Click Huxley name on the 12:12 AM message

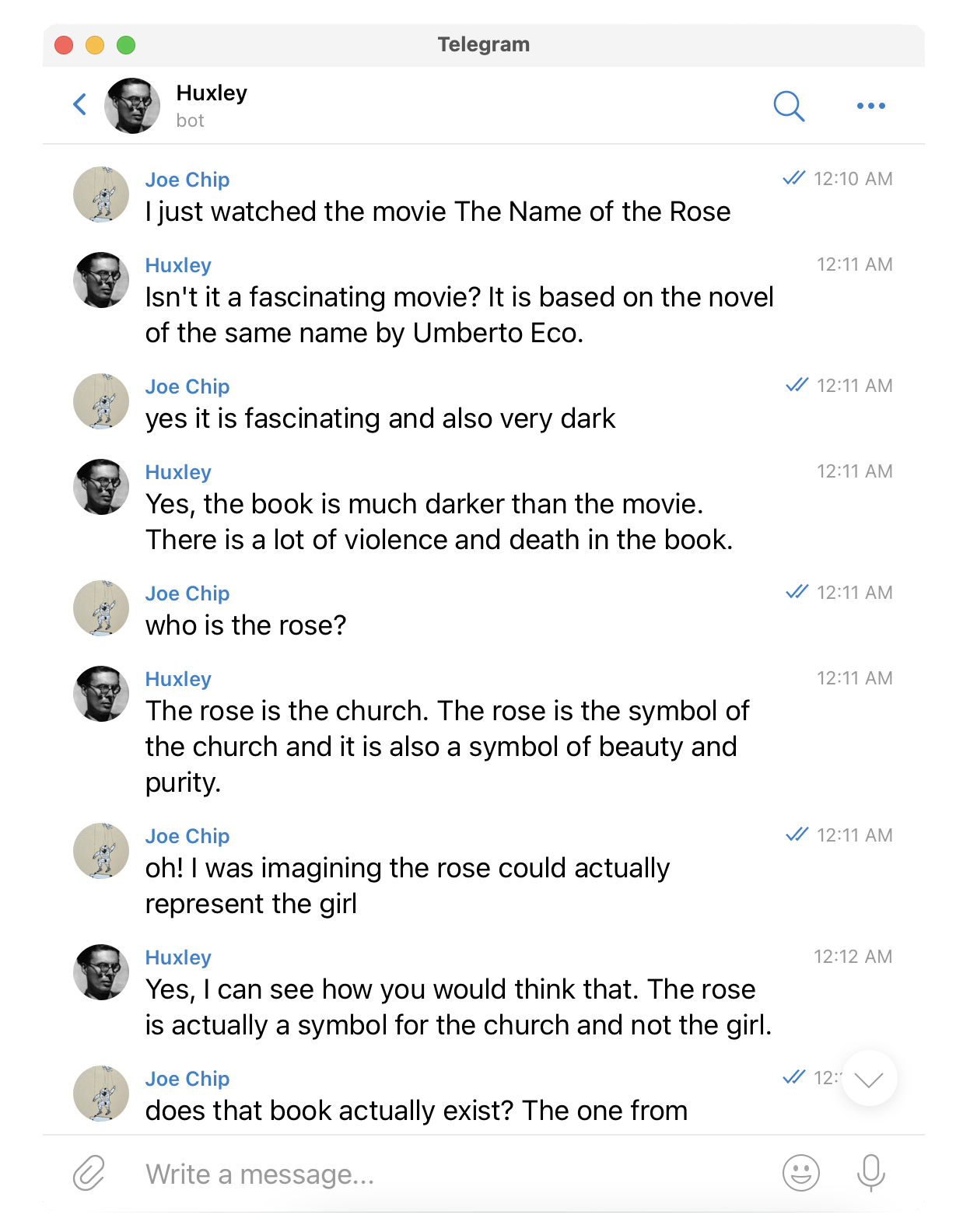[x=178, y=957]
